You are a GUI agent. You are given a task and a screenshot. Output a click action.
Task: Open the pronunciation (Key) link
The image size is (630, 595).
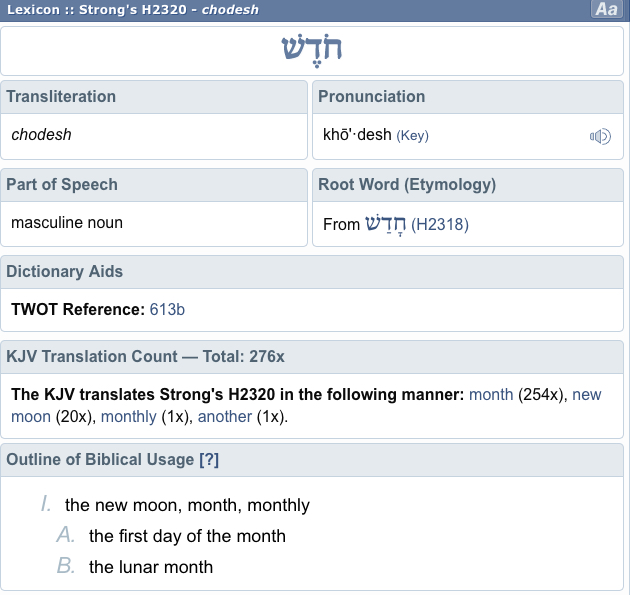tap(412, 135)
